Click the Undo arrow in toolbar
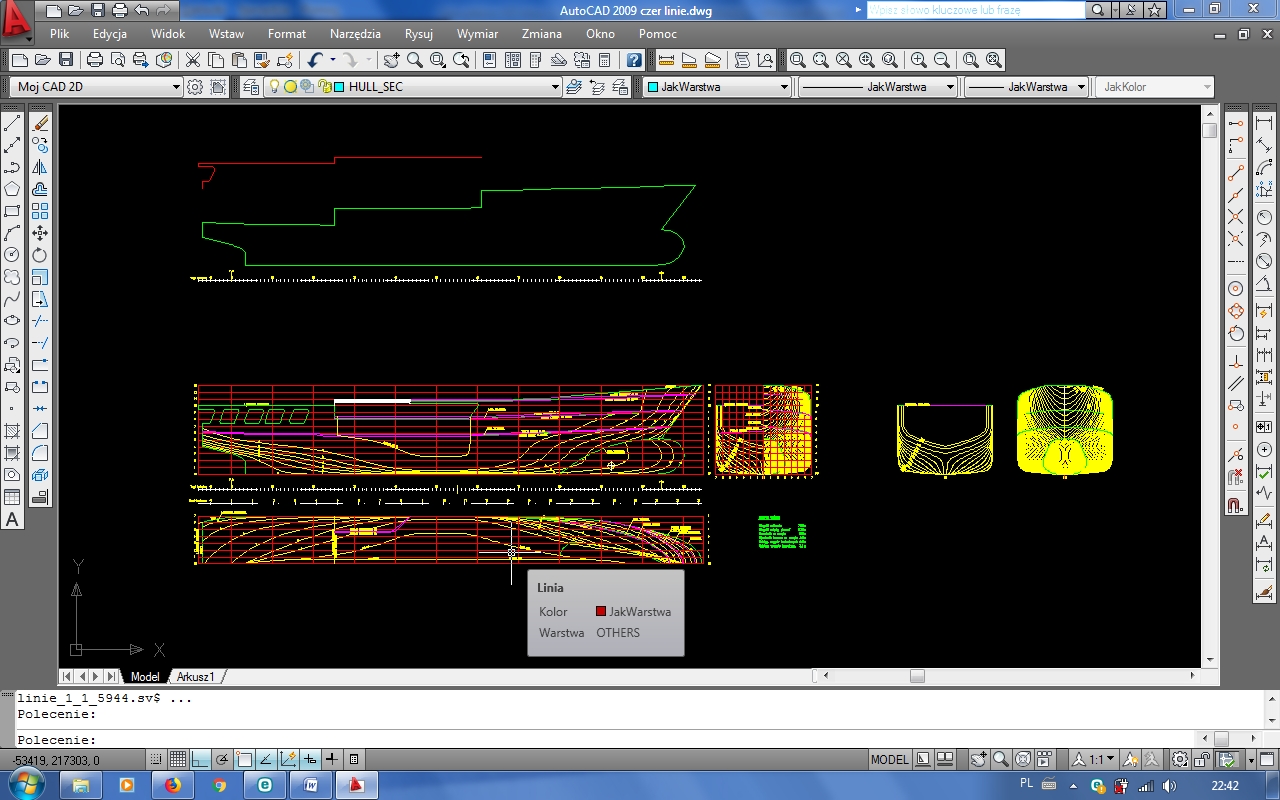This screenshot has width=1280, height=800. tap(315, 60)
